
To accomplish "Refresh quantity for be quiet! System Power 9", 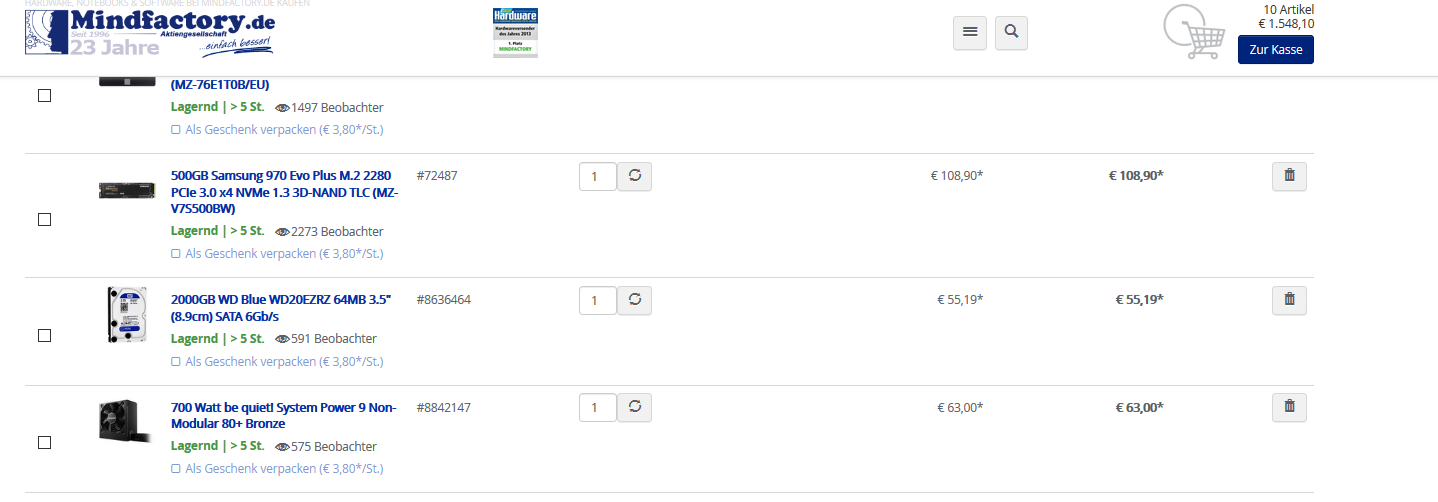I will pyautogui.click(x=634, y=406).
